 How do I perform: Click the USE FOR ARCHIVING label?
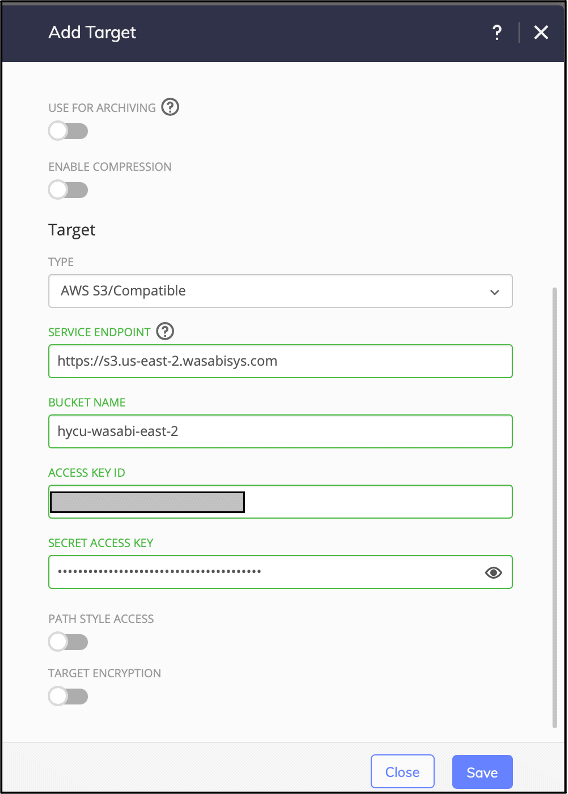(x=102, y=108)
